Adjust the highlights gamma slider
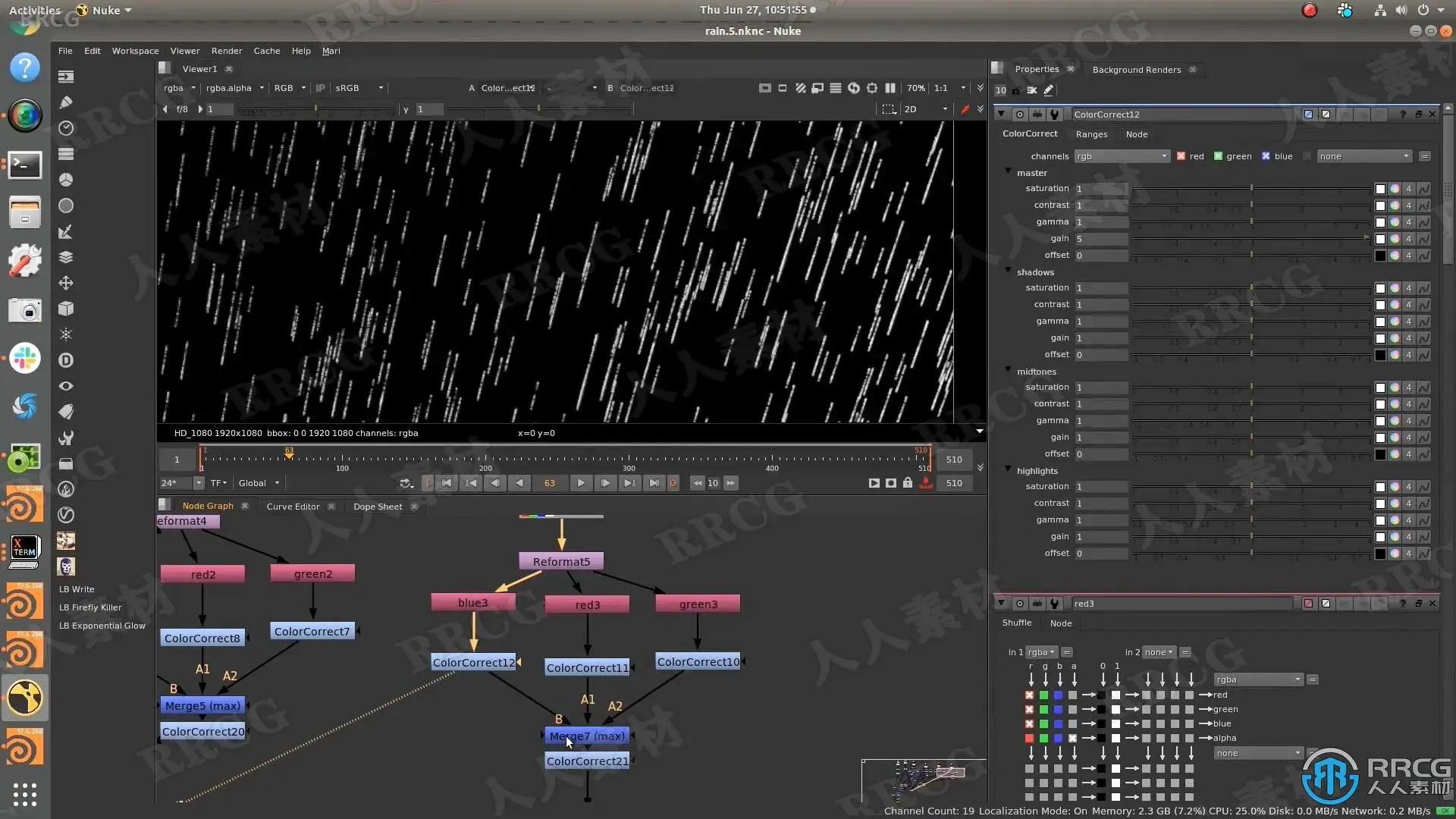The height and width of the screenshot is (819, 1456). 1251,520
